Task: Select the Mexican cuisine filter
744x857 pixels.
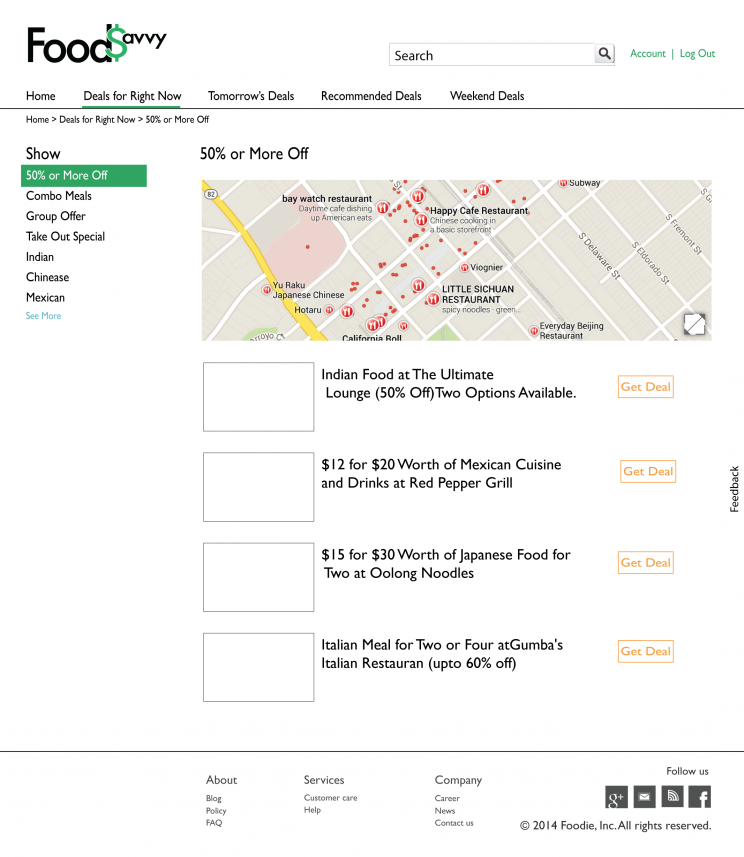Action: [x=45, y=297]
